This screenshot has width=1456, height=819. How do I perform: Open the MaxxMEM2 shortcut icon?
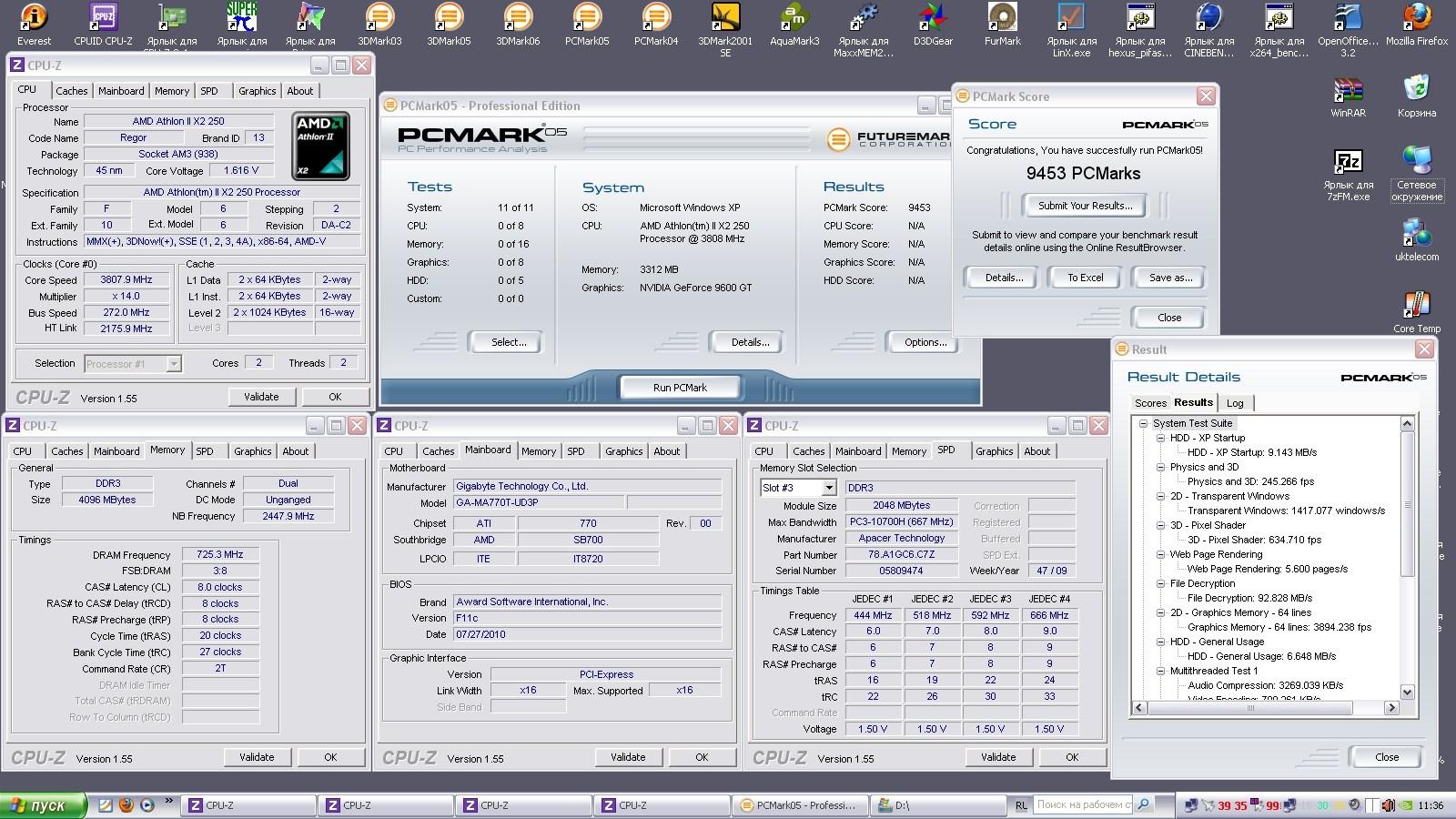[864, 29]
